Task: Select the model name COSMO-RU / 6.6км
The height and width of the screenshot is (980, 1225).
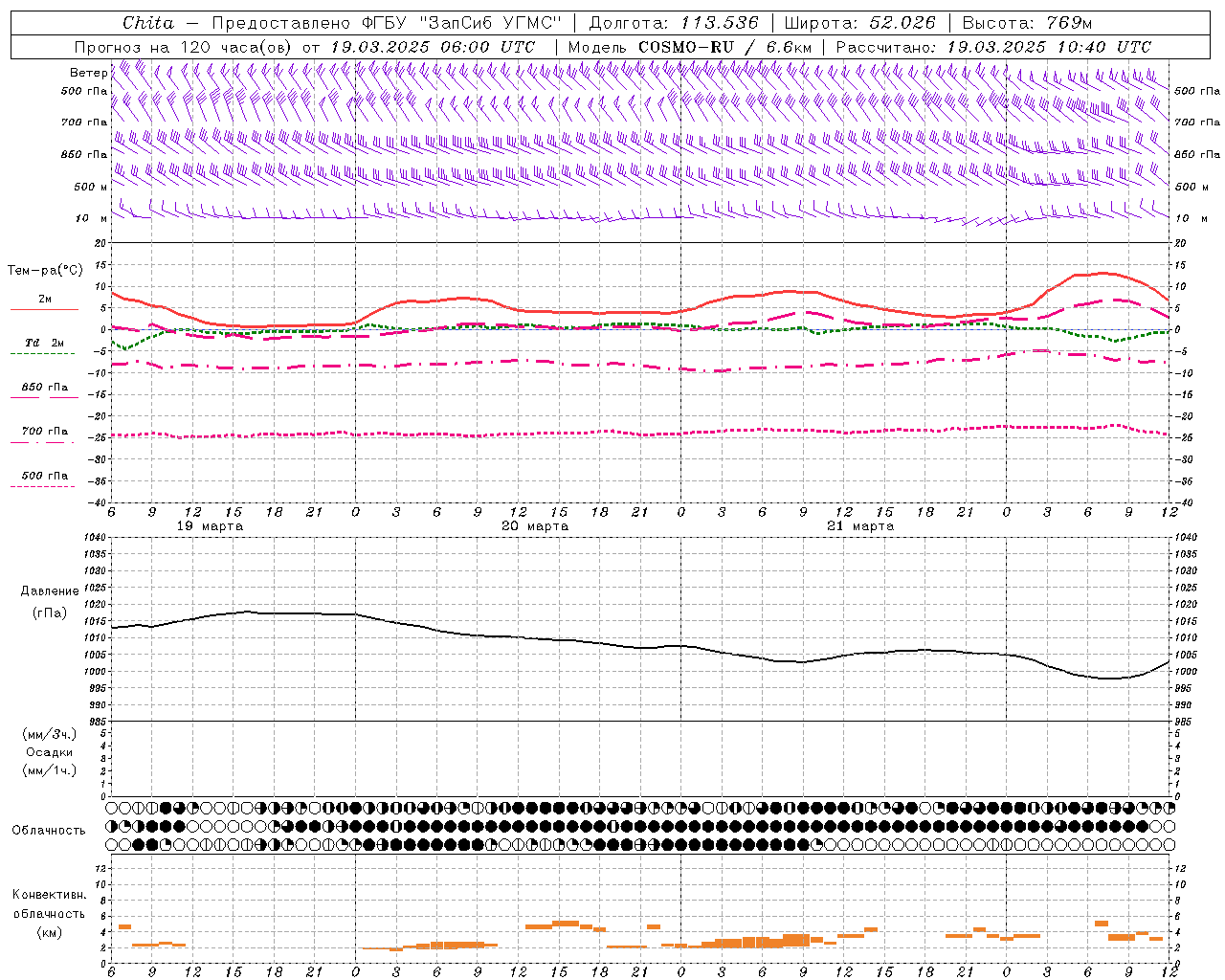Action: pyautogui.click(x=724, y=47)
